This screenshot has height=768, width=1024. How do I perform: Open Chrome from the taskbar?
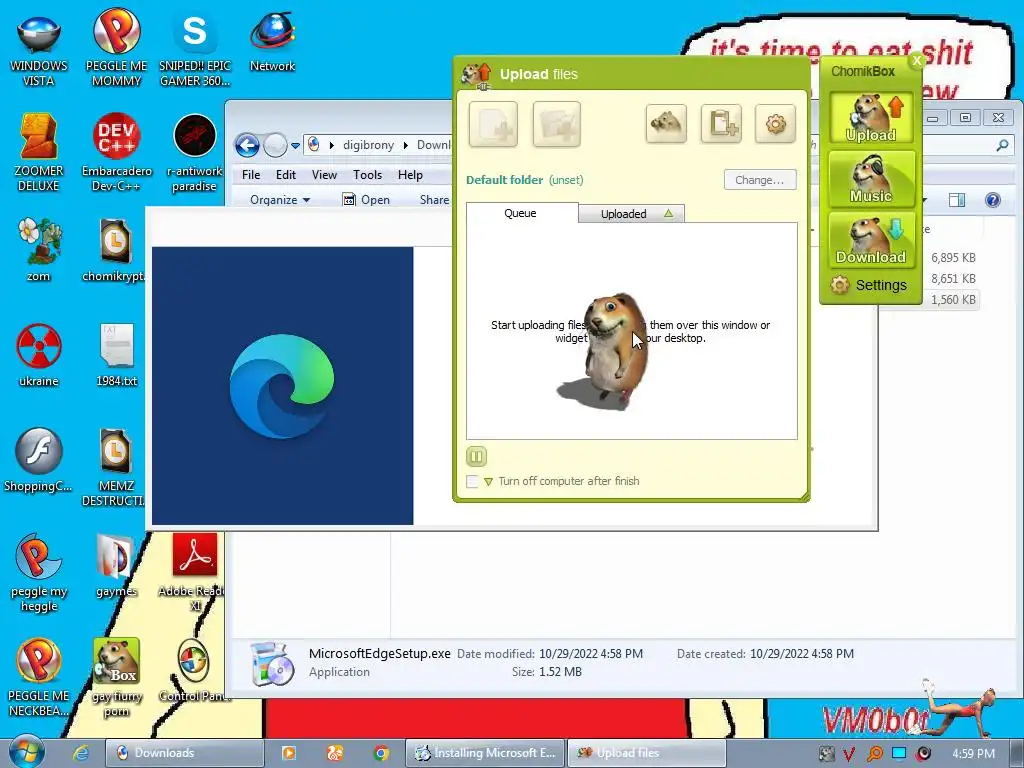tap(381, 753)
